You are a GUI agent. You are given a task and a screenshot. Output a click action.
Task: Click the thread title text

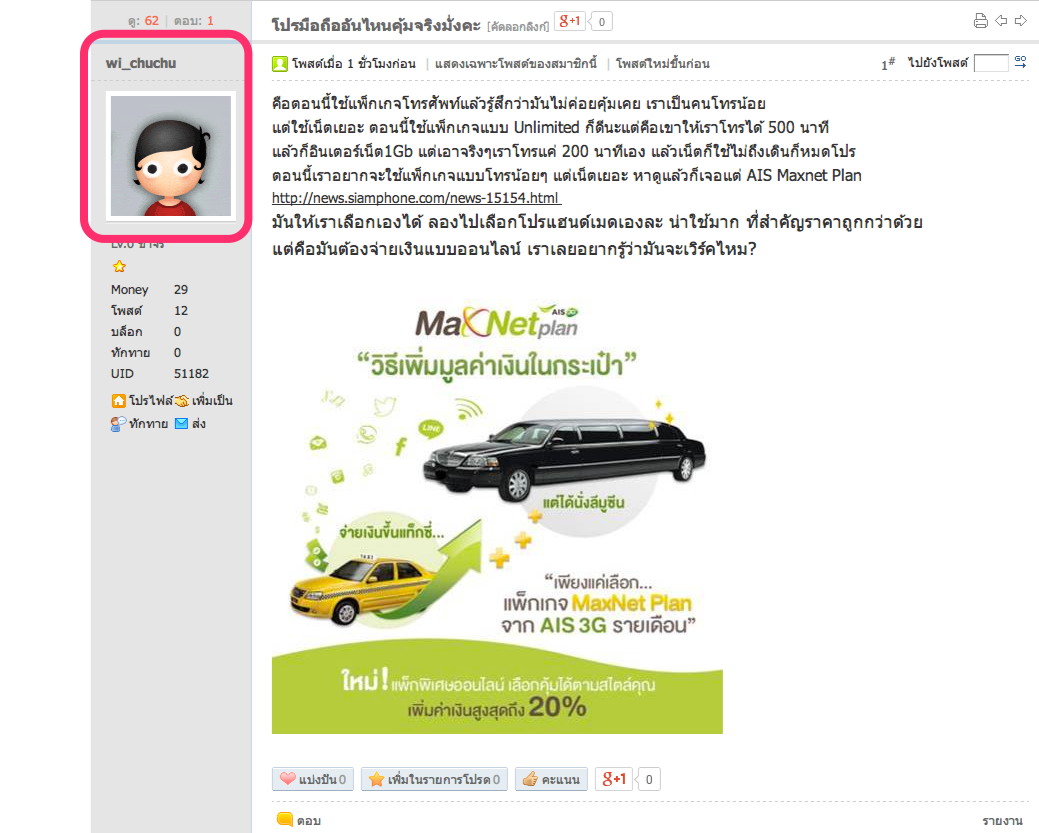[x=376, y=25]
